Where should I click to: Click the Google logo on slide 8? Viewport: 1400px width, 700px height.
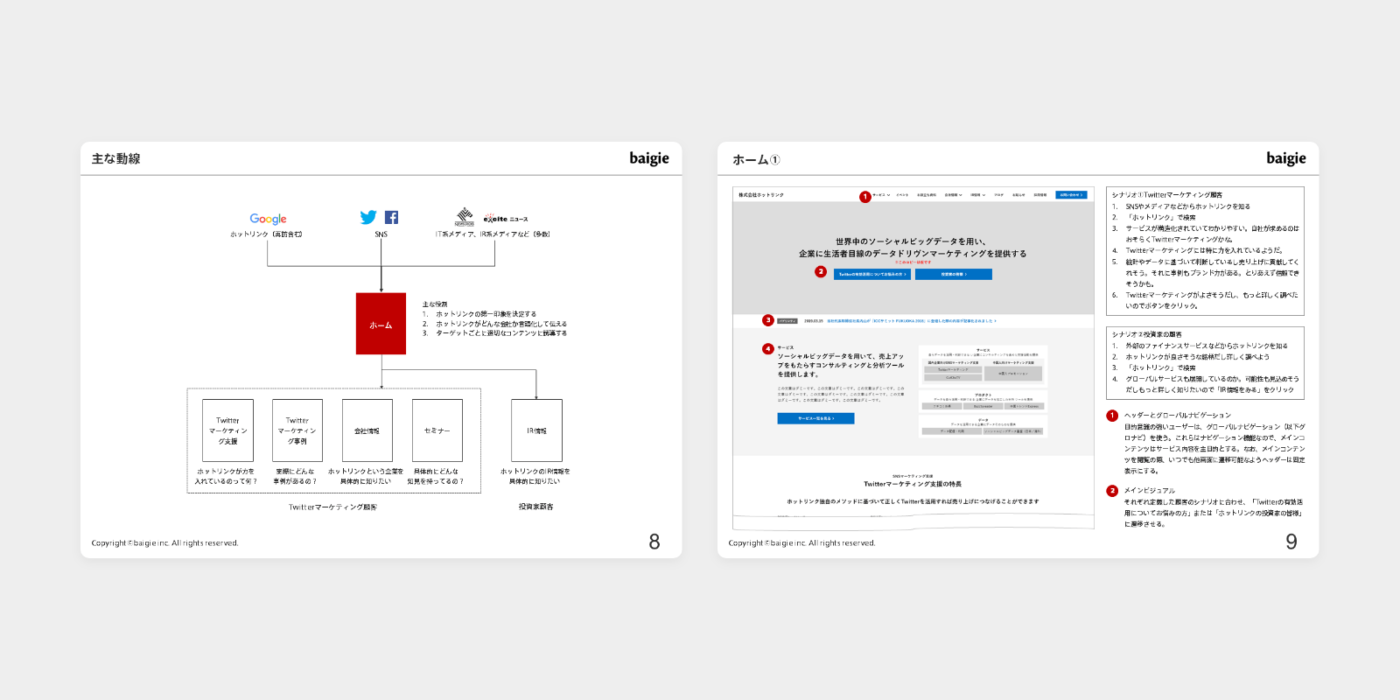pos(268,219)
